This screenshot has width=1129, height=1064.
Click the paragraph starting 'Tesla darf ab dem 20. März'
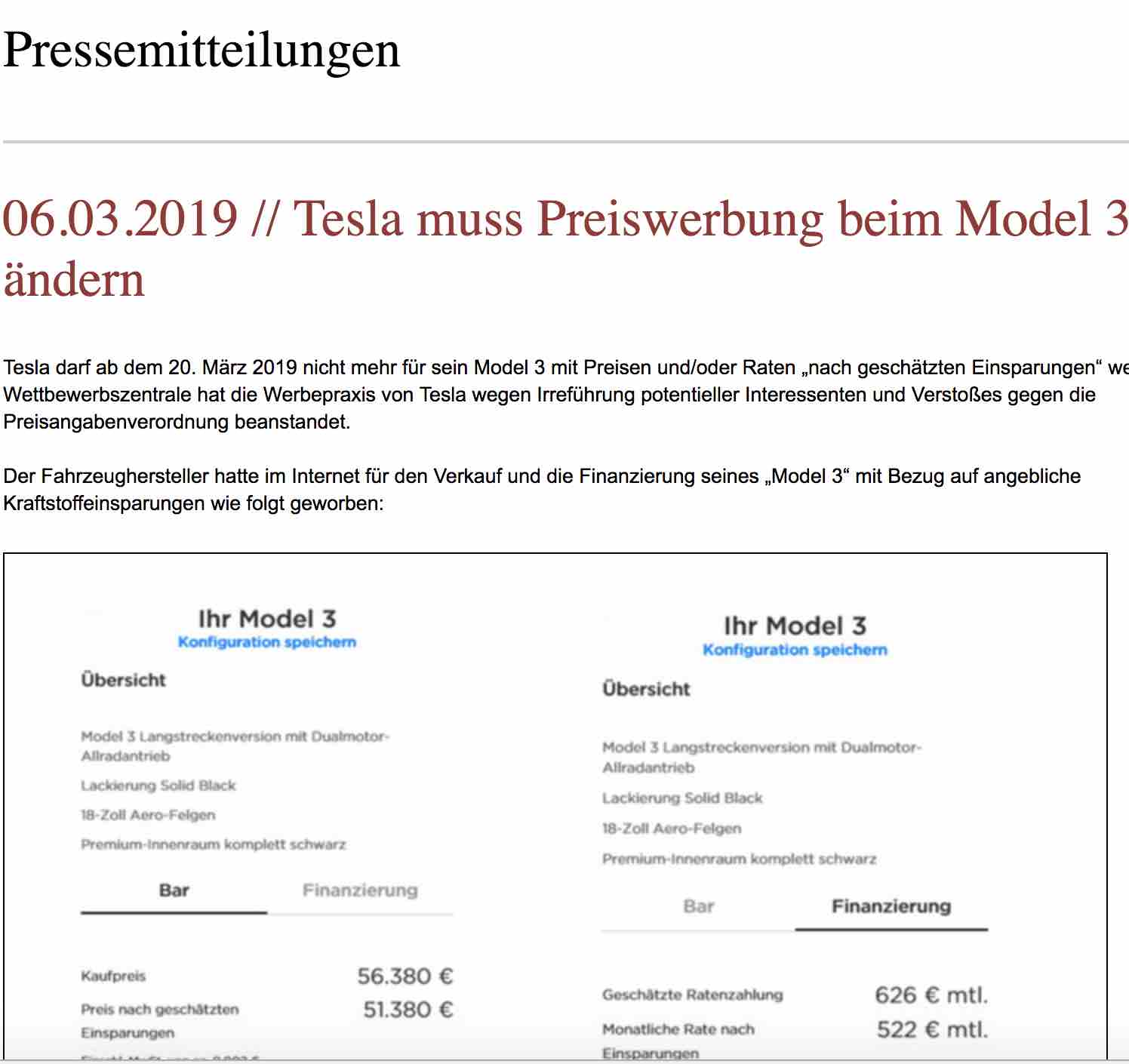[549, 395]
